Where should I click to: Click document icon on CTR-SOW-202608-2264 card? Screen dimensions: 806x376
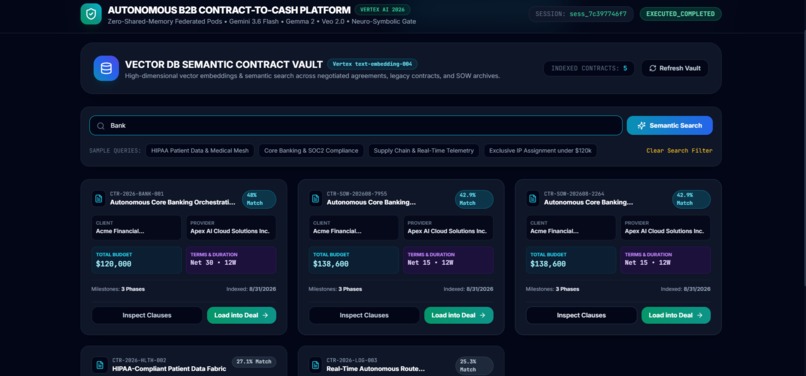click(533, 199)
